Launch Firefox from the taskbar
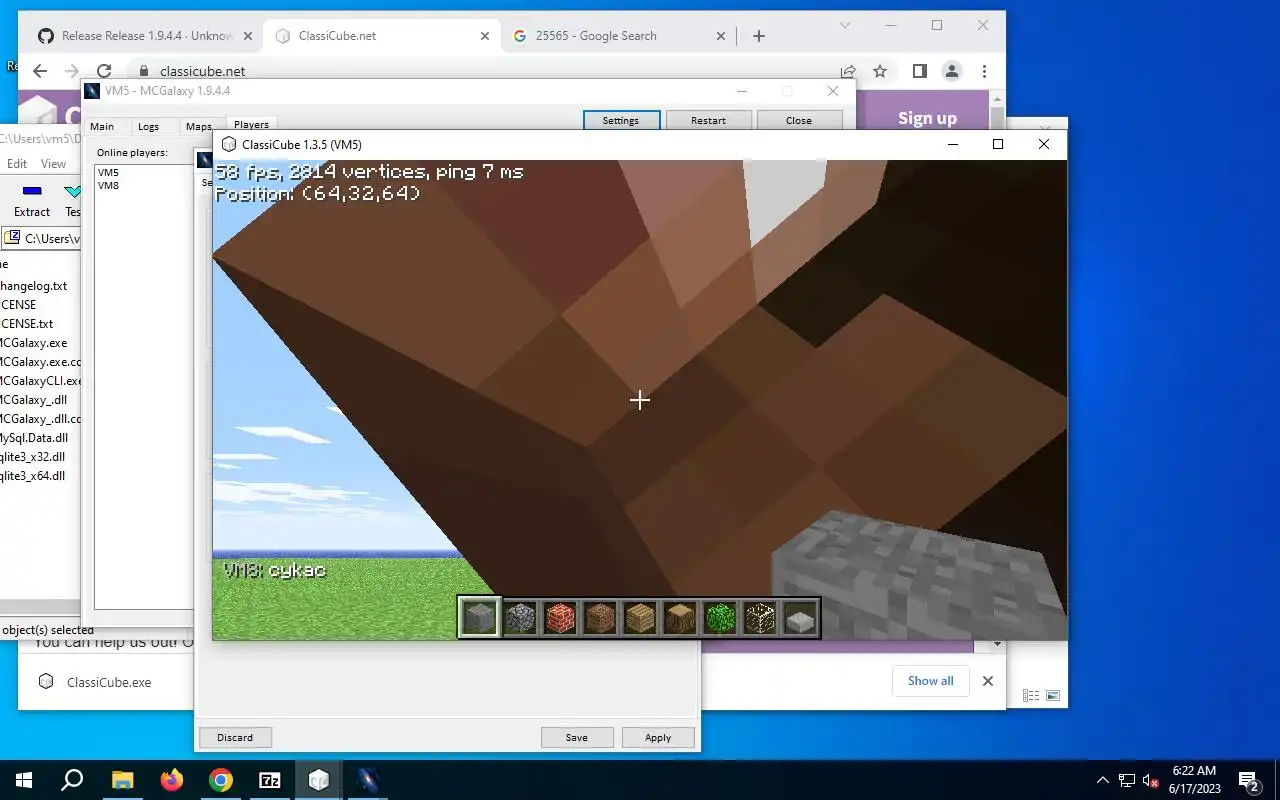 click(x=172, y=780)
